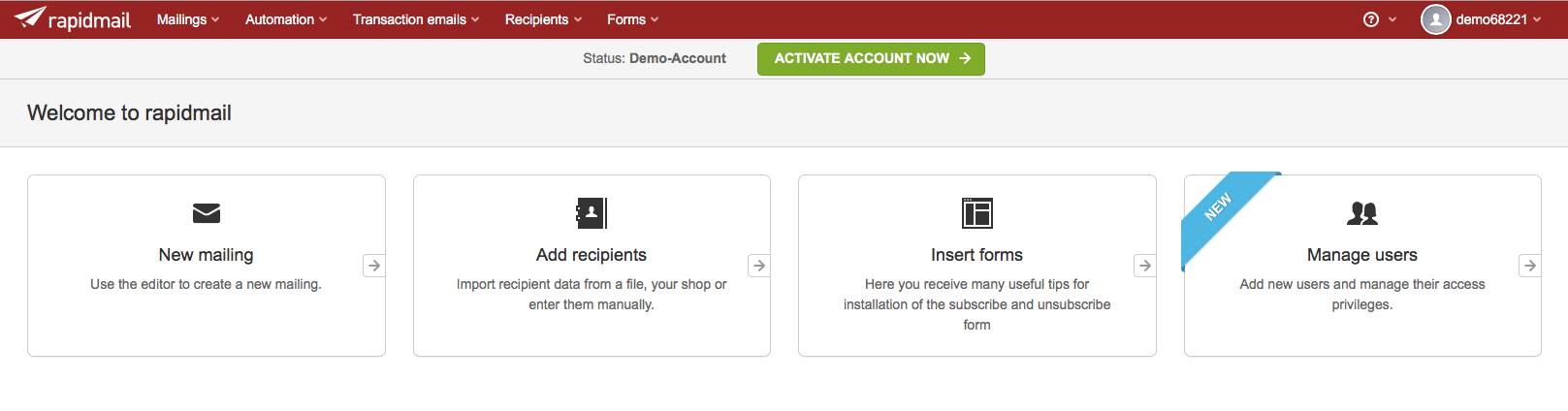Image resolution: width=1568 pixels, height=411 pixels.
Task: Open the New mailing card title
Action: tap(207, 255)
